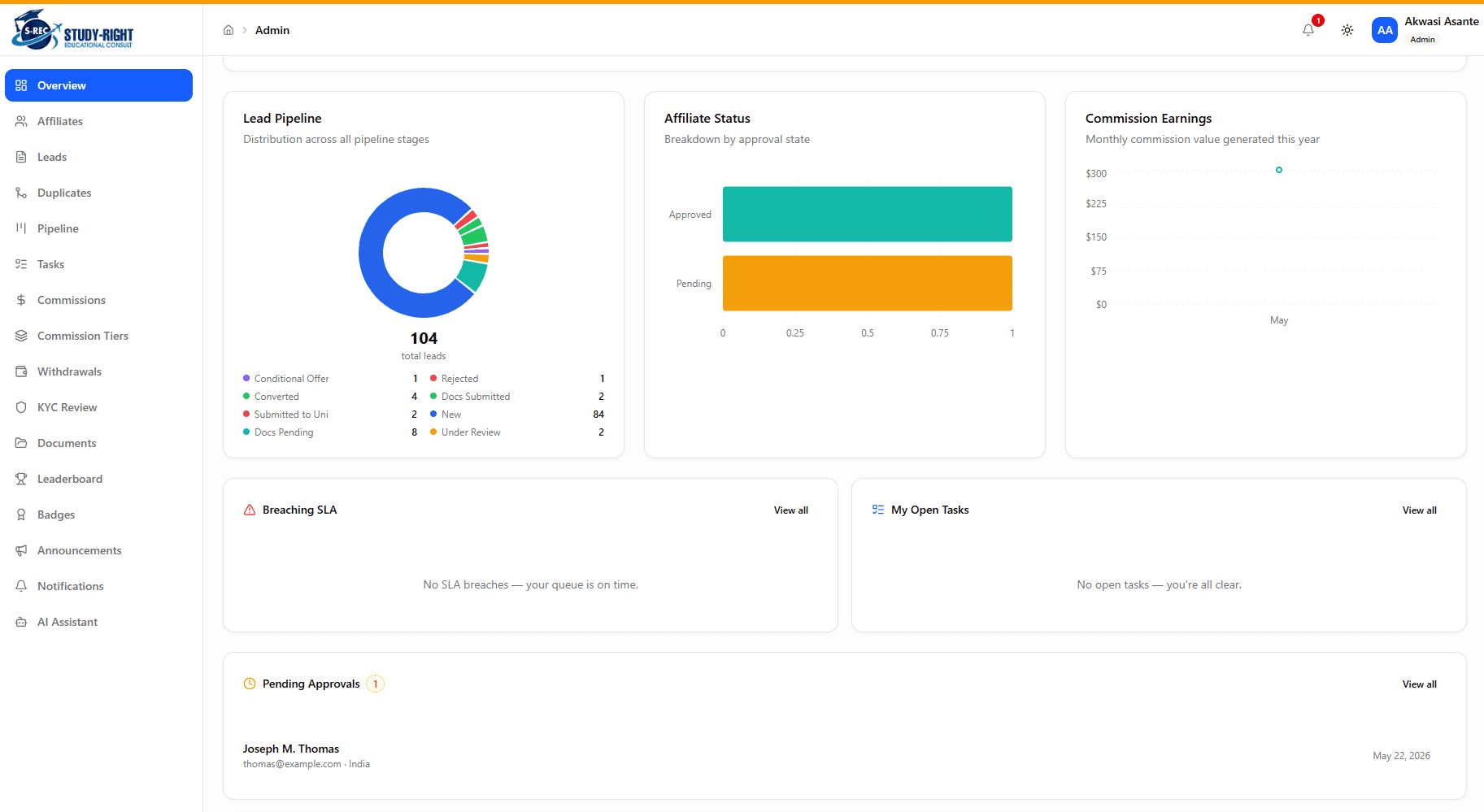Click the Rejected legend entry
The height and width of the screenshot is (812, 1484).
[x=517, y=379]
